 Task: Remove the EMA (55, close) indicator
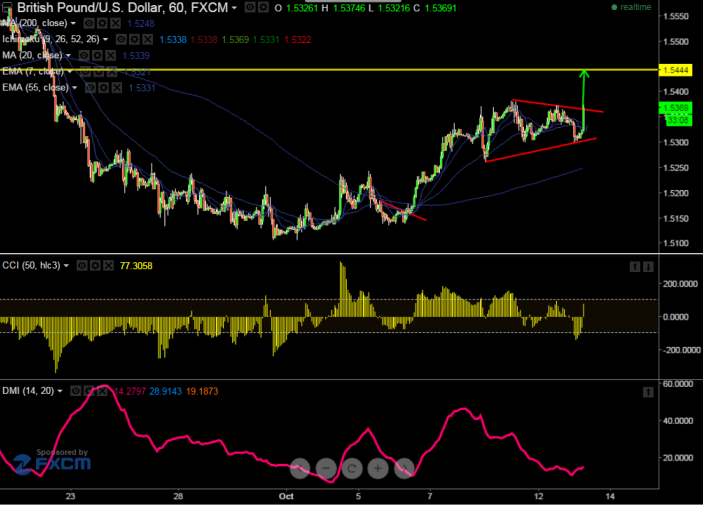(117, 87)
